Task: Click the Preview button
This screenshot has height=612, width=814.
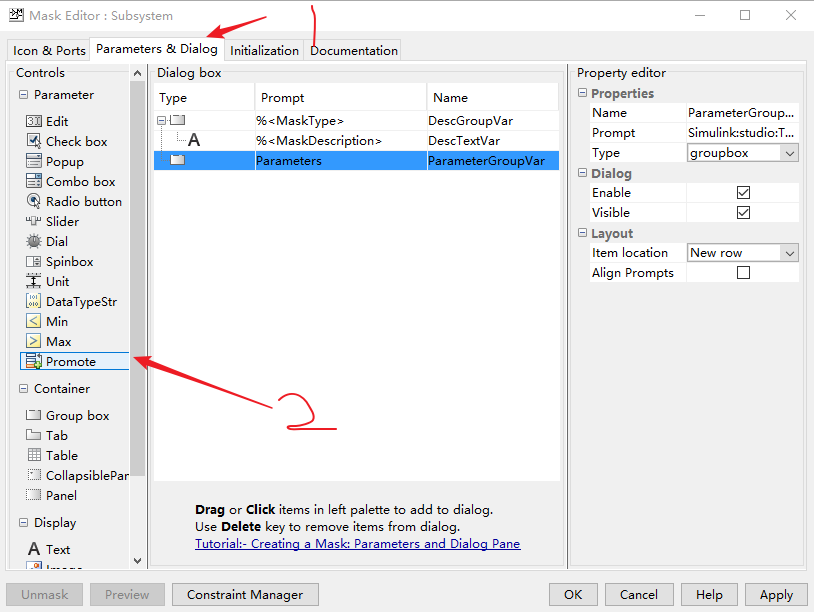Action: point(127,594)
